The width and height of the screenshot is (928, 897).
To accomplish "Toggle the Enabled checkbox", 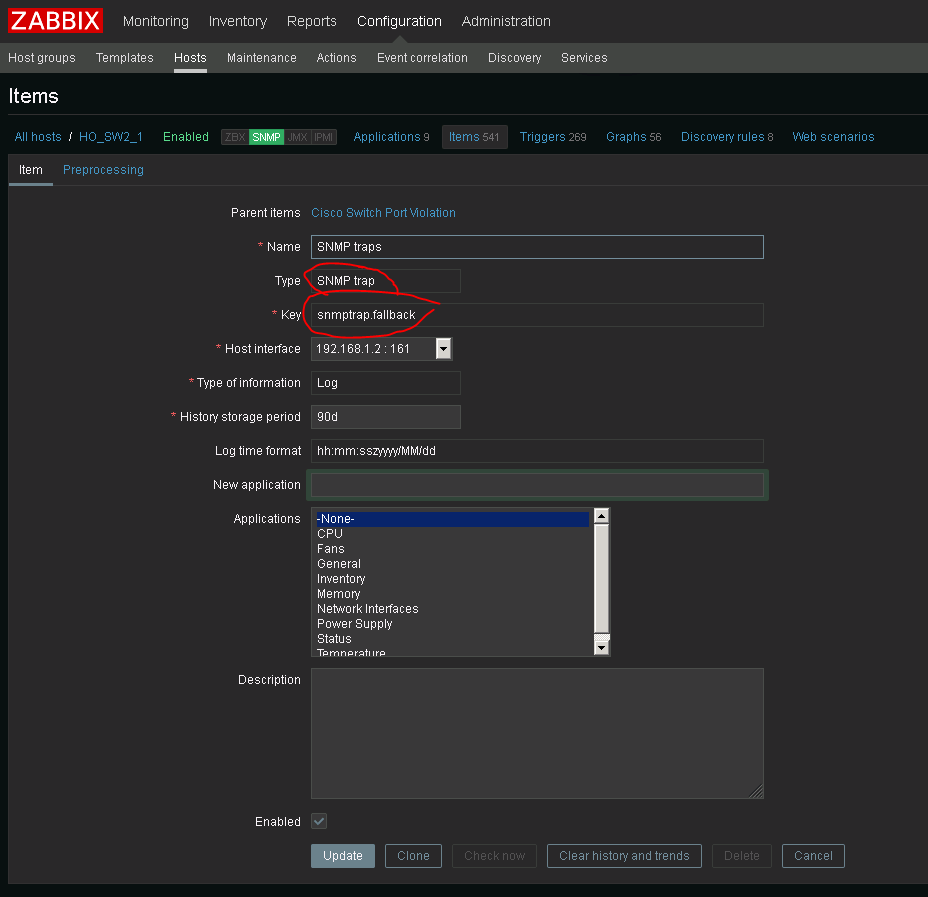I will (319, 821).
